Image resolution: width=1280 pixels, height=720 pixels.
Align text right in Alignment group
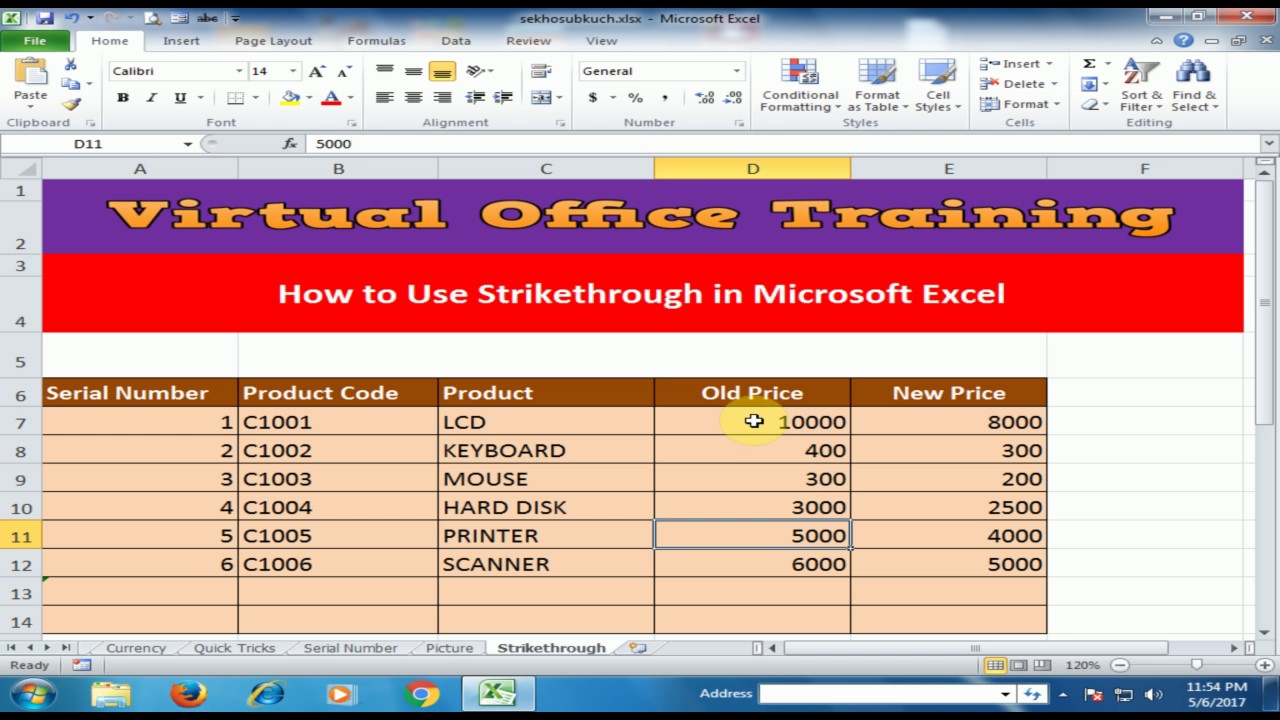[442, 98]
